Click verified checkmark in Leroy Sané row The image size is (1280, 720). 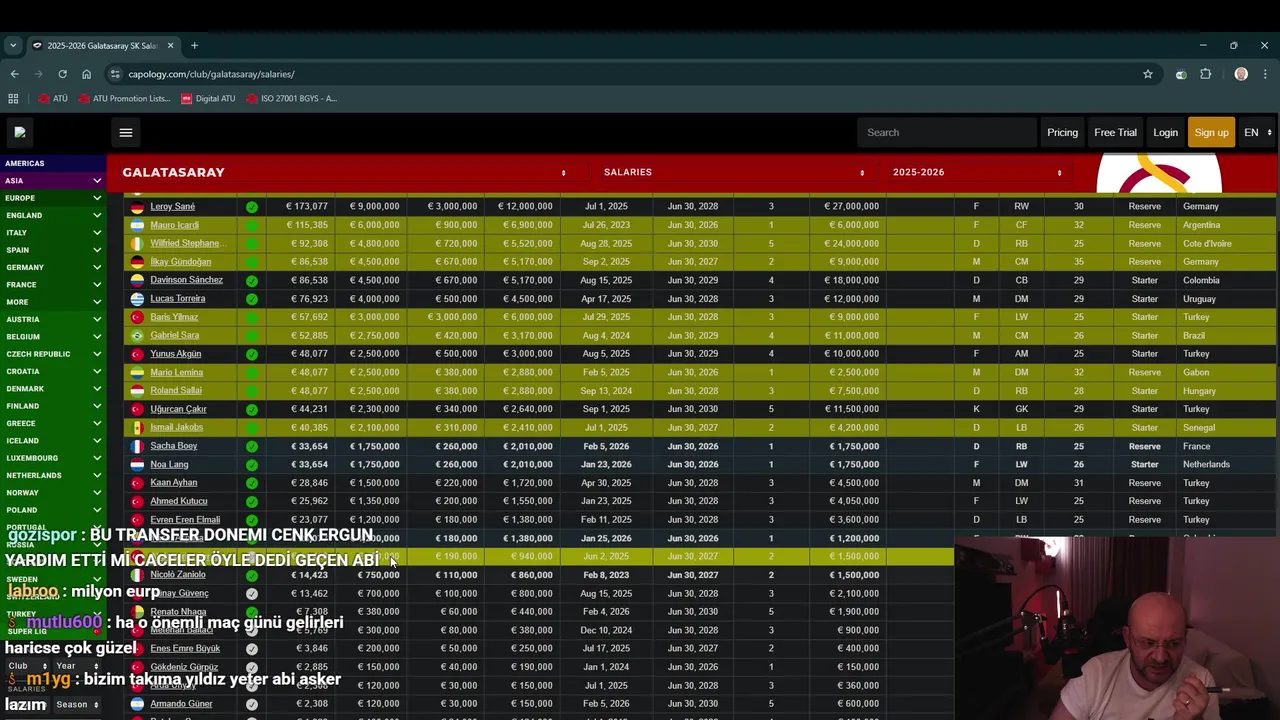(x=252, y=207)
